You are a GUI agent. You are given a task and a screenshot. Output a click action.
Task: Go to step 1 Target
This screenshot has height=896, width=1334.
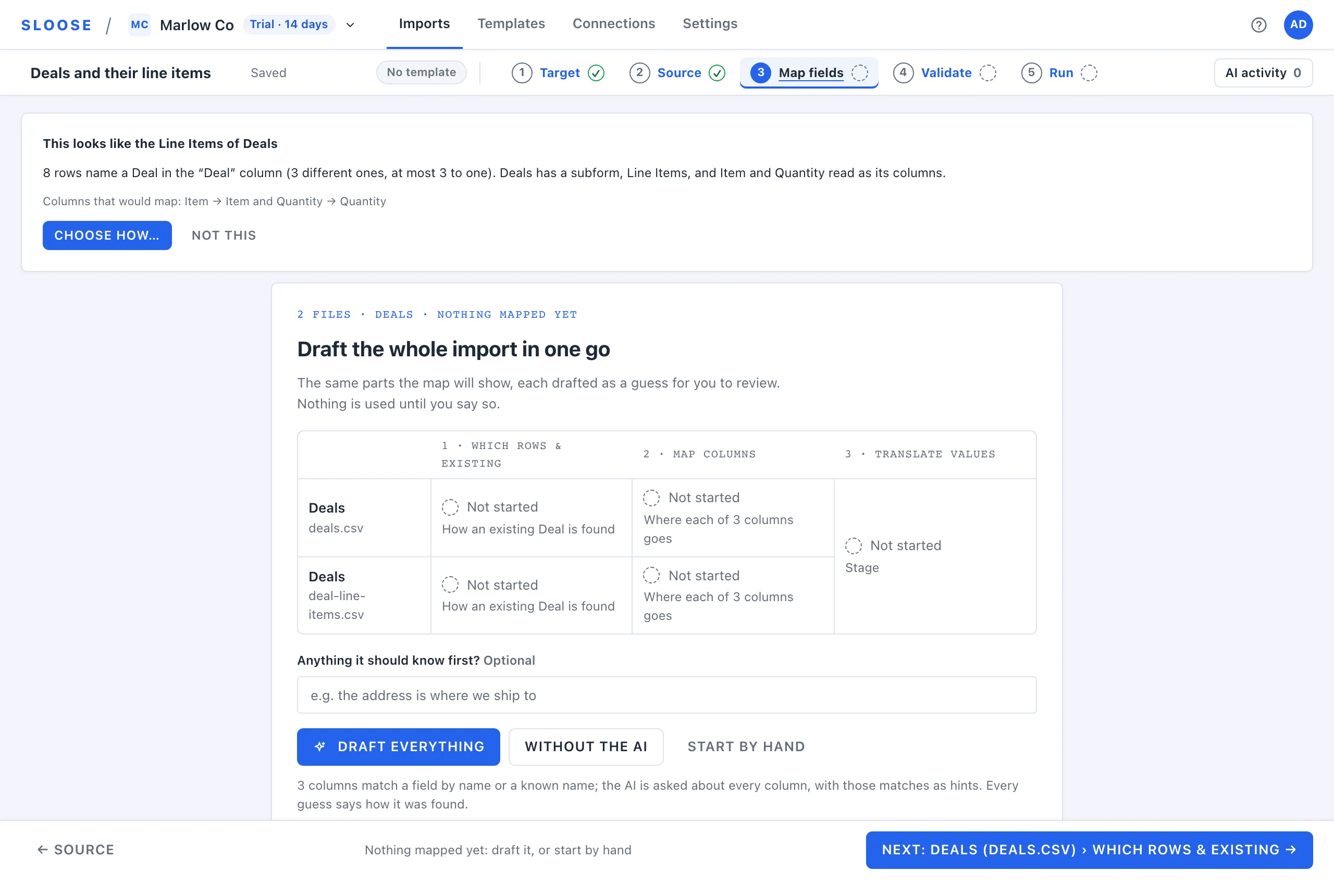tap(559, 72)
